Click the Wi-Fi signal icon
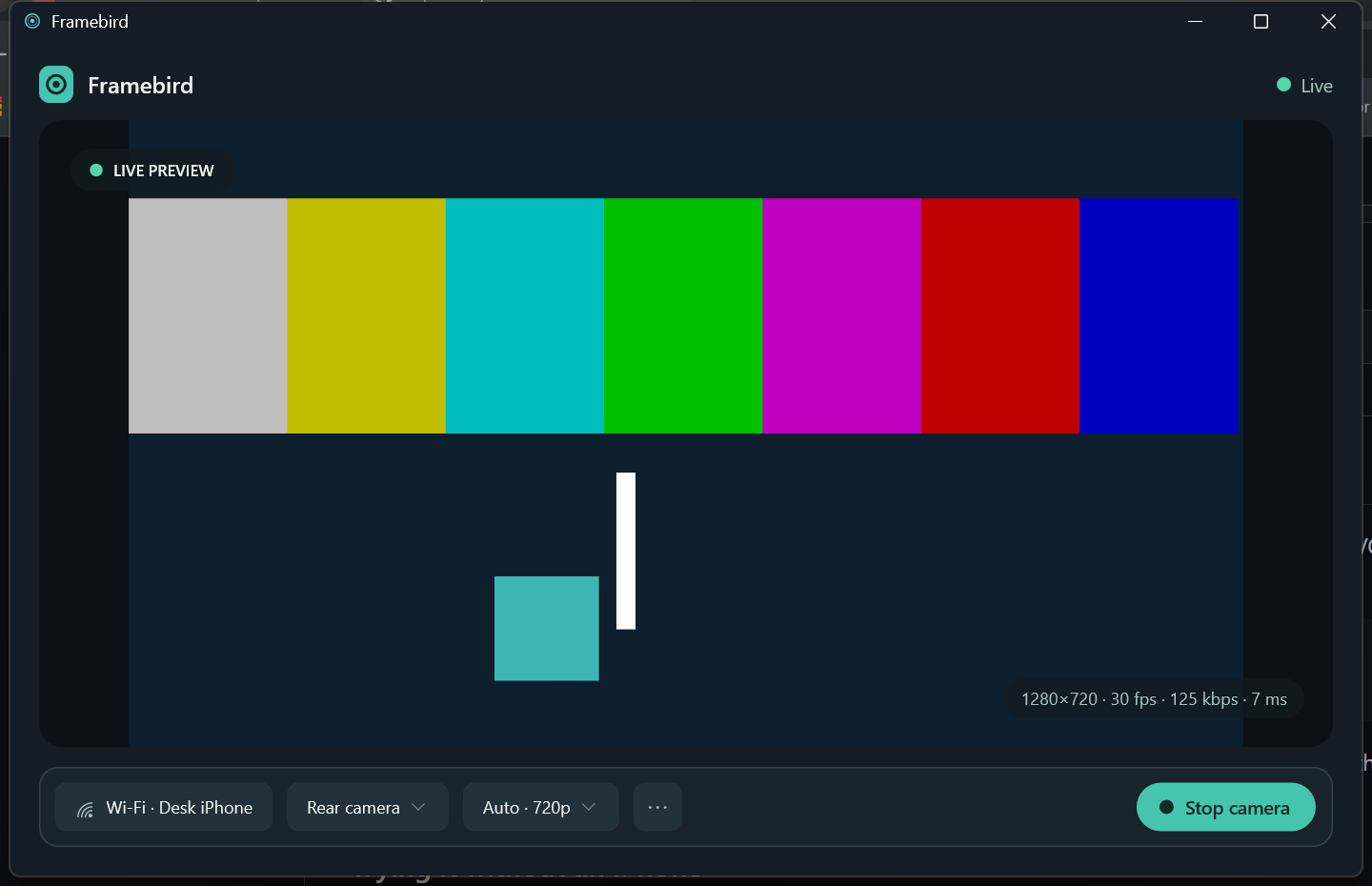 86,809
